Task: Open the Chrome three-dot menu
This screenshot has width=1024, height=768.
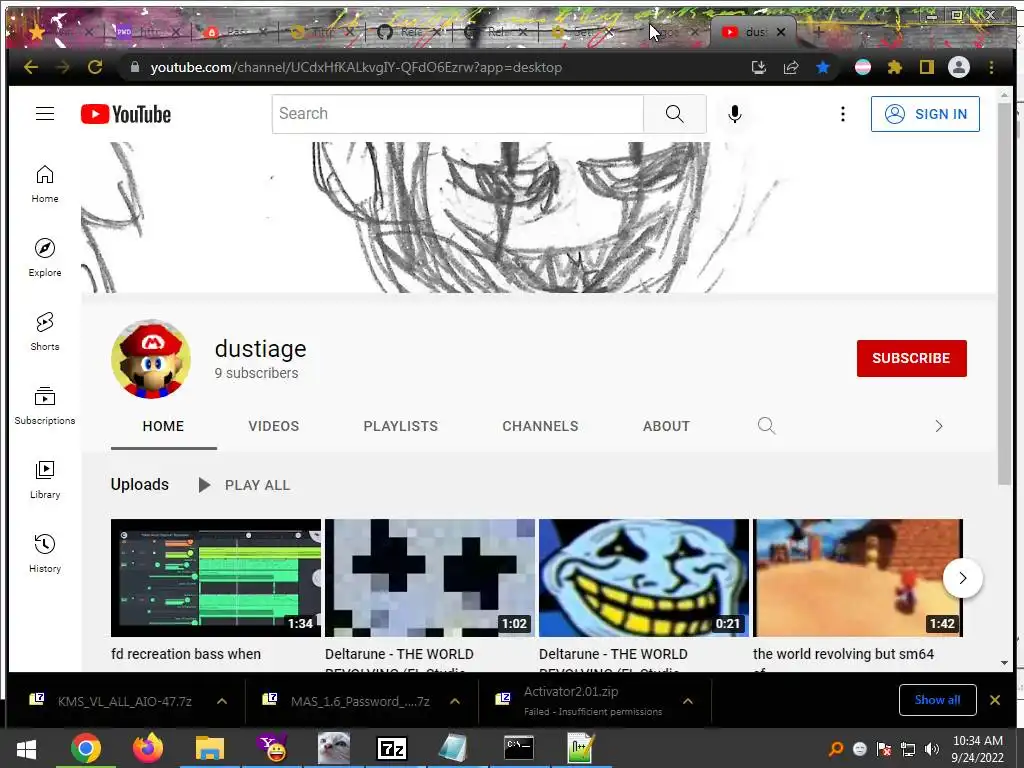Action: click(x=991, y=67)
